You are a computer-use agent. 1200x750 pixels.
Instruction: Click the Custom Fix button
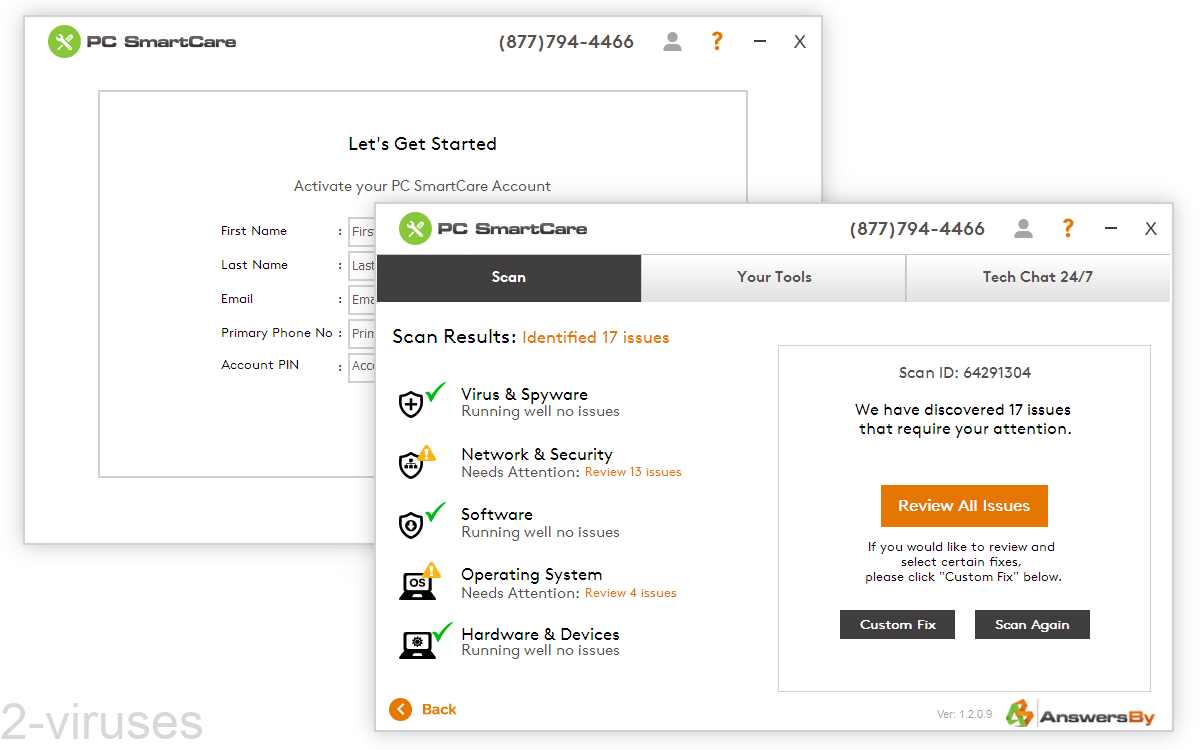(x=897, y=624)
